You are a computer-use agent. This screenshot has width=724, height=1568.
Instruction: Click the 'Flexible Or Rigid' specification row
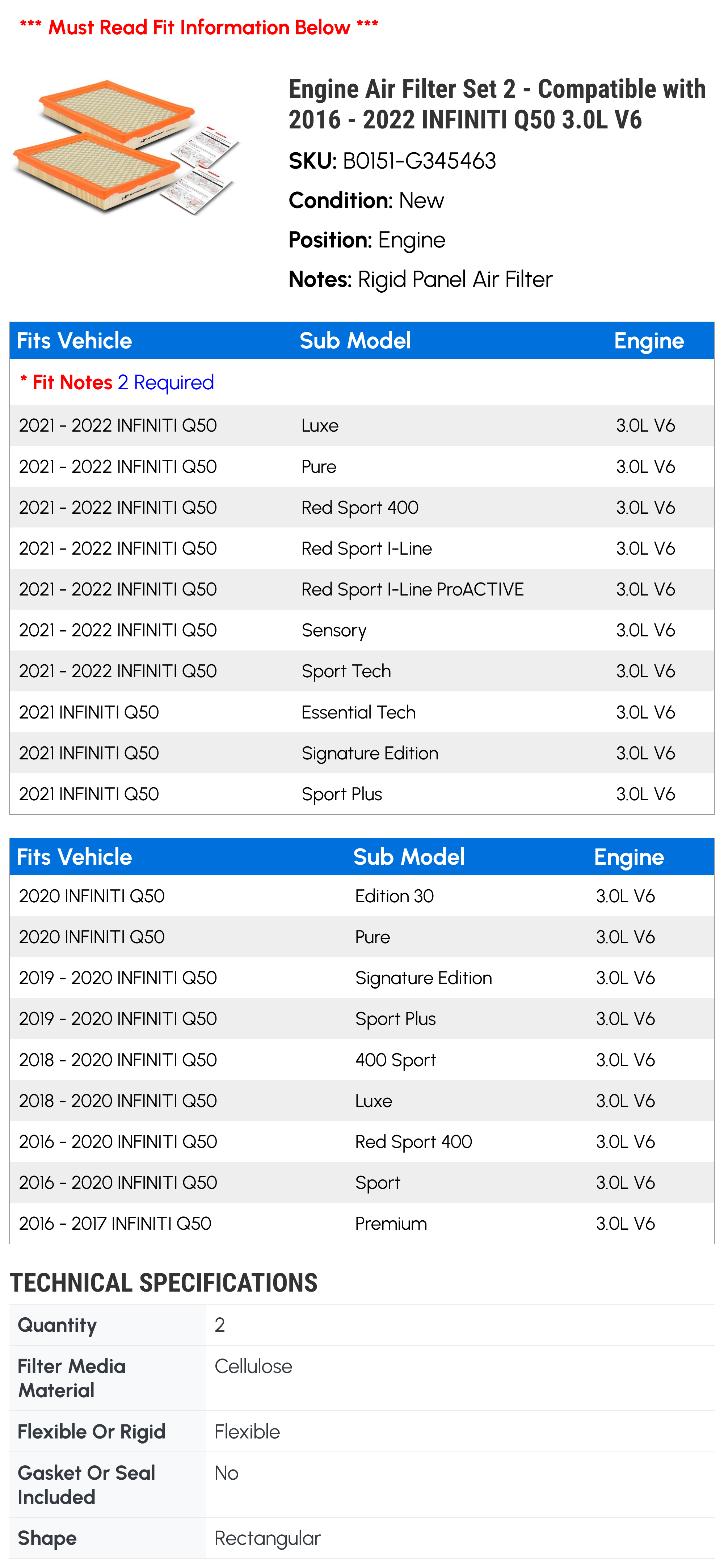pos(362,1432)
